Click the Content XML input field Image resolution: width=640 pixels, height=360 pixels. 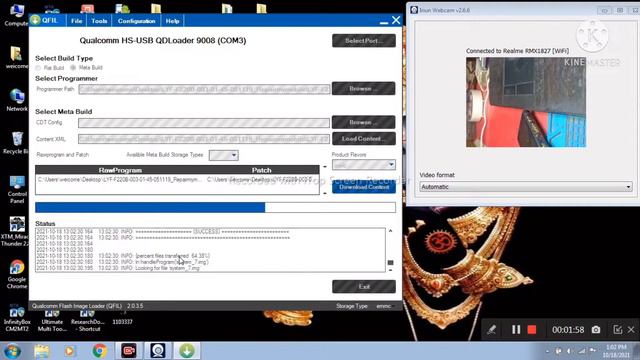pos(204,139)
